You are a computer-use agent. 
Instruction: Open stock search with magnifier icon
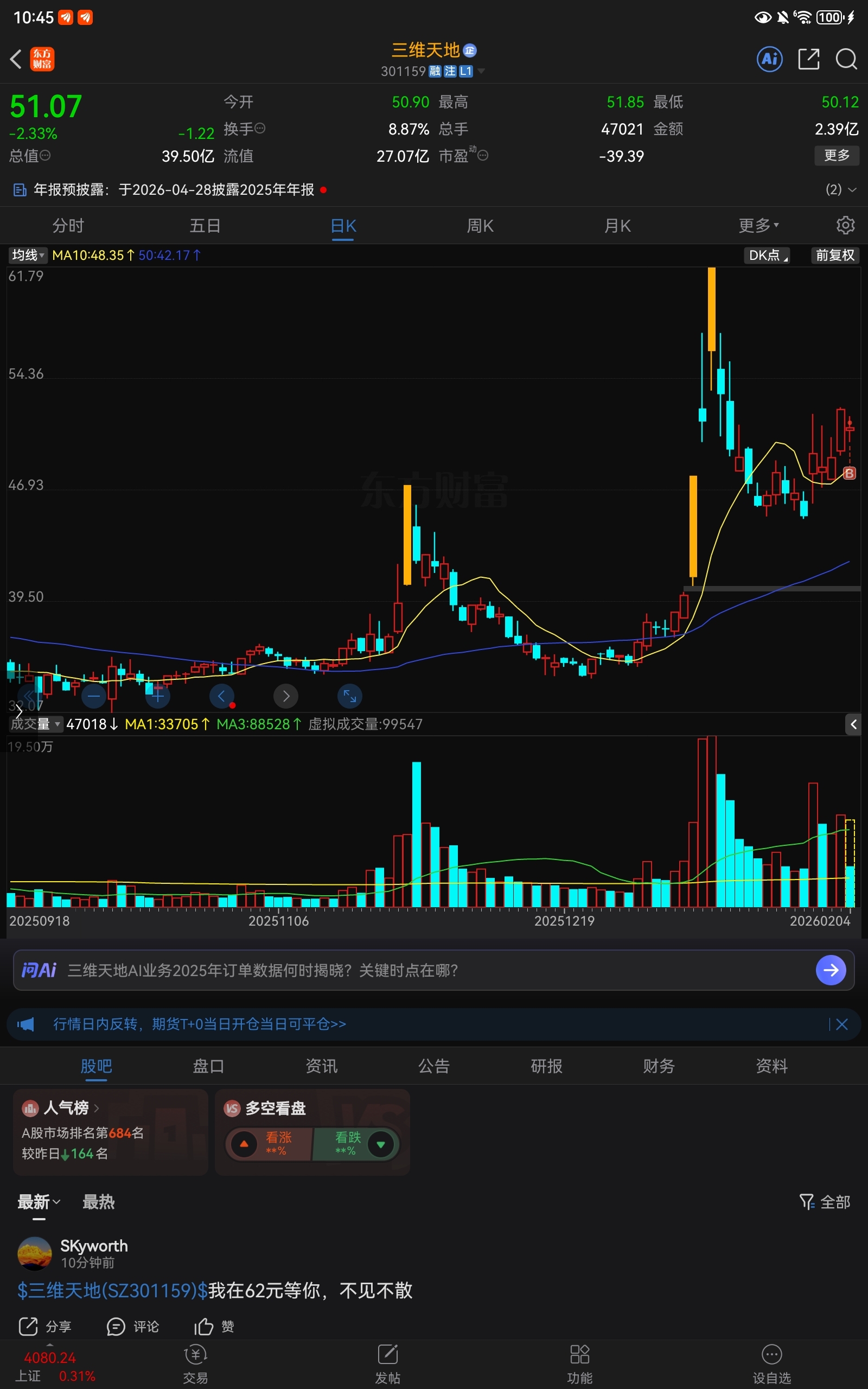(846, 59)
